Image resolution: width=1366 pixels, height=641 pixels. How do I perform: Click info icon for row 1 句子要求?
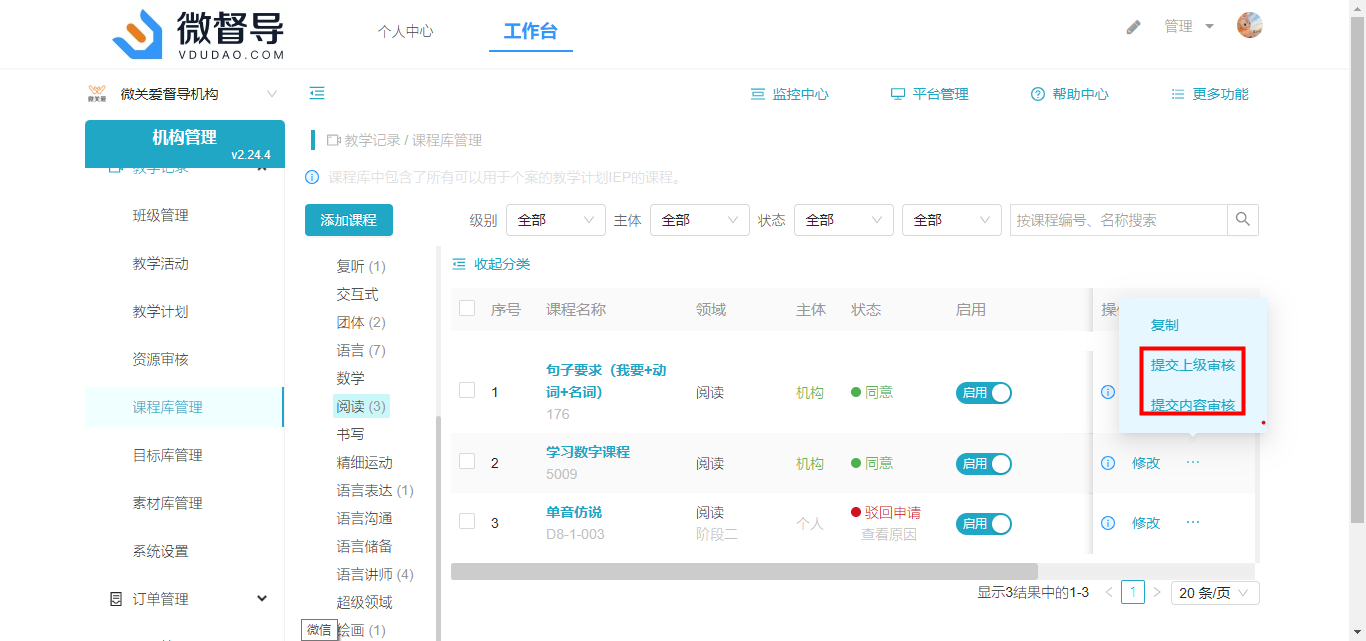pos(1107,392)
